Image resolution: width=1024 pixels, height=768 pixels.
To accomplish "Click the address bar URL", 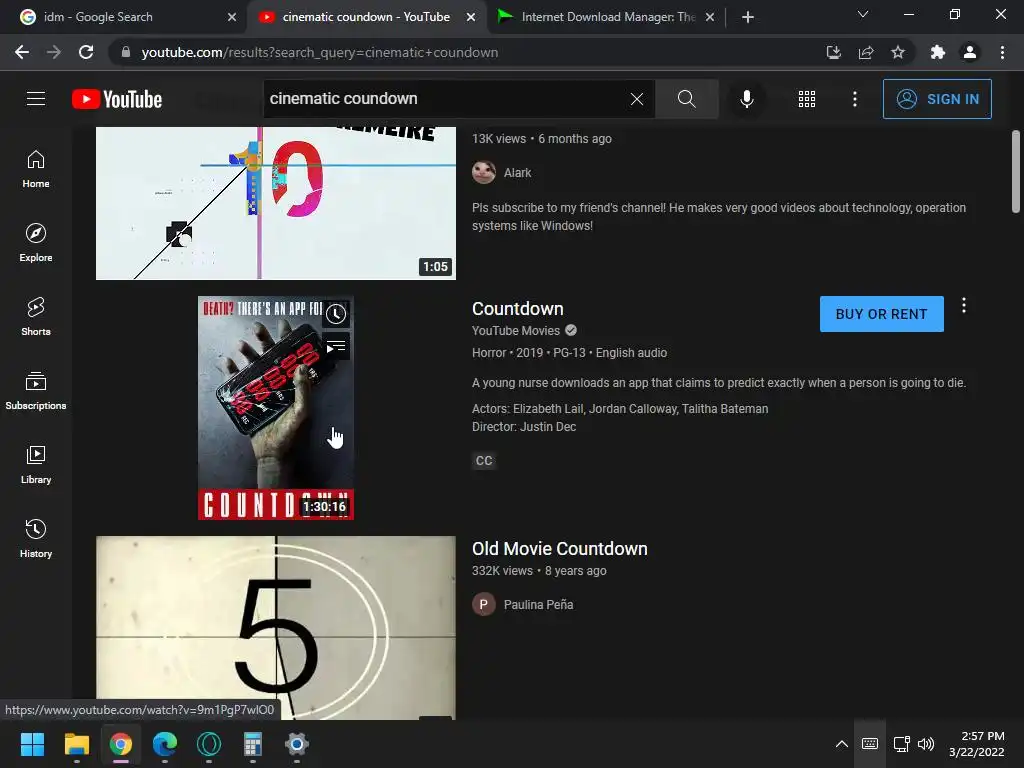I will click(319, 52).
